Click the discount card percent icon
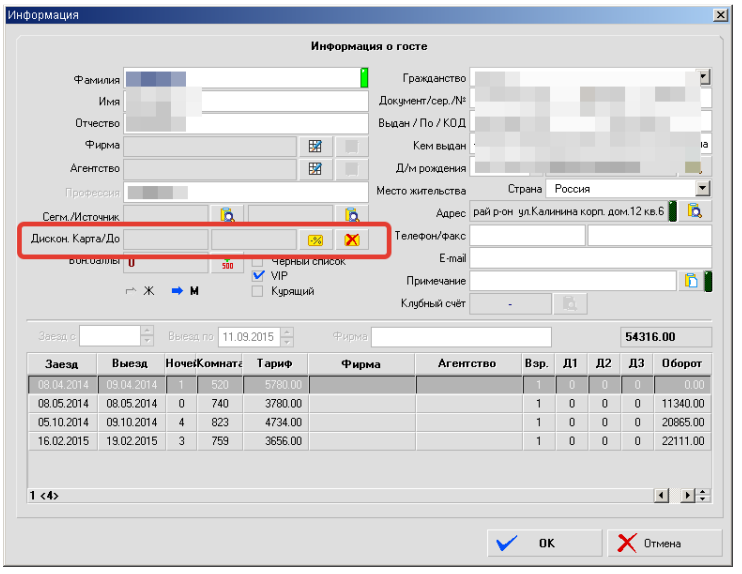742x574 pixels. pos(313,239)
